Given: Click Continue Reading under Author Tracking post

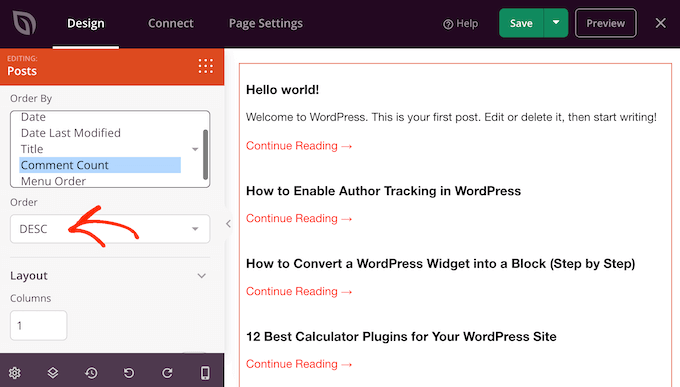Looking at the screenshot, I should click(299, 218).
